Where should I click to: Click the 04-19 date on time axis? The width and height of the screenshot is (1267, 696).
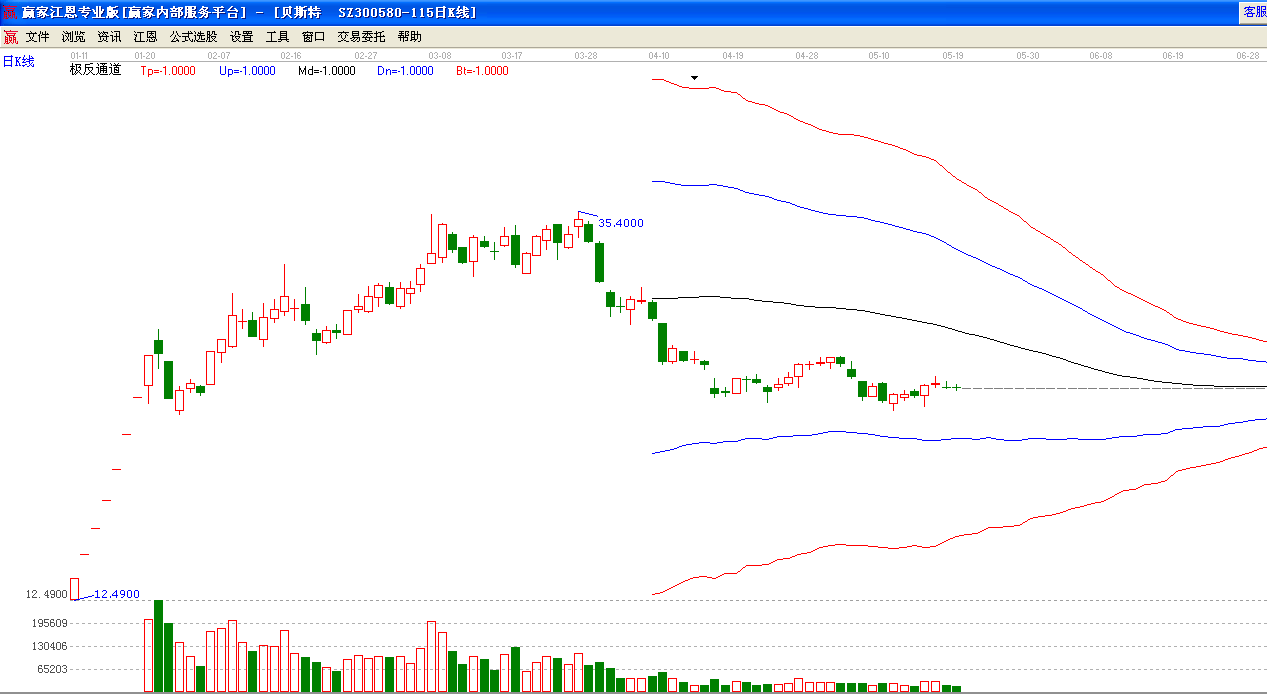pyautogui.click(x=733, y=56)
